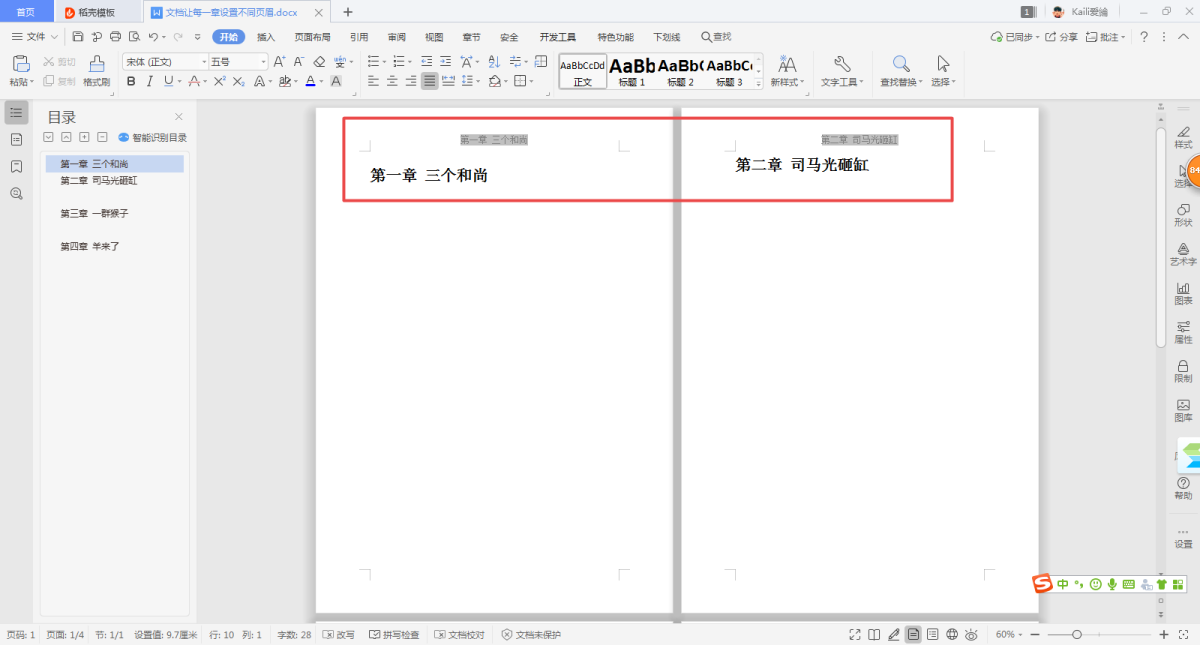Click the Undo arrow icon
Viewport: 1200px width, 645px height.
point(153,37)
